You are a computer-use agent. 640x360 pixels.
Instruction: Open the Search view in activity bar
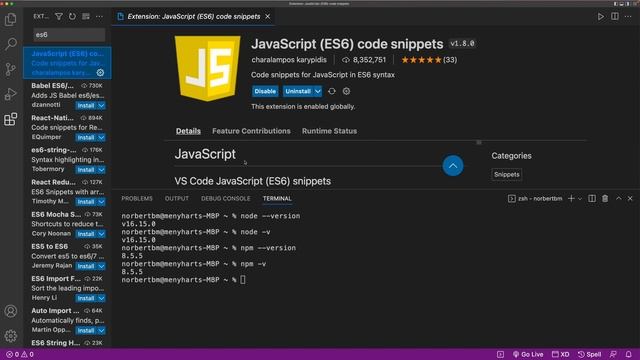[11, 44]
